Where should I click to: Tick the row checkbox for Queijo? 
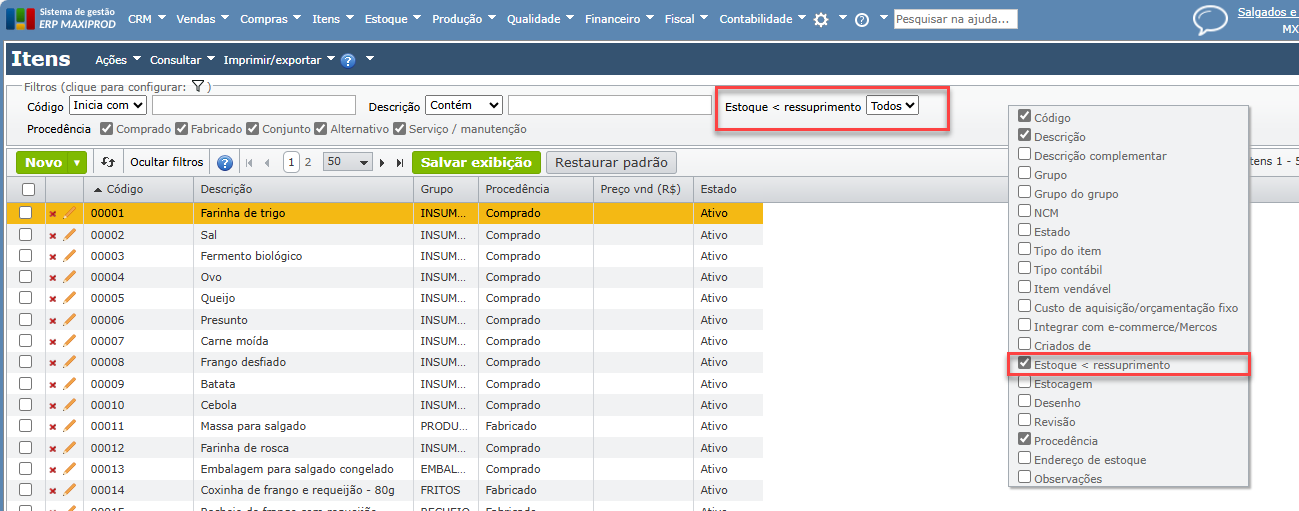coord(26,298)
